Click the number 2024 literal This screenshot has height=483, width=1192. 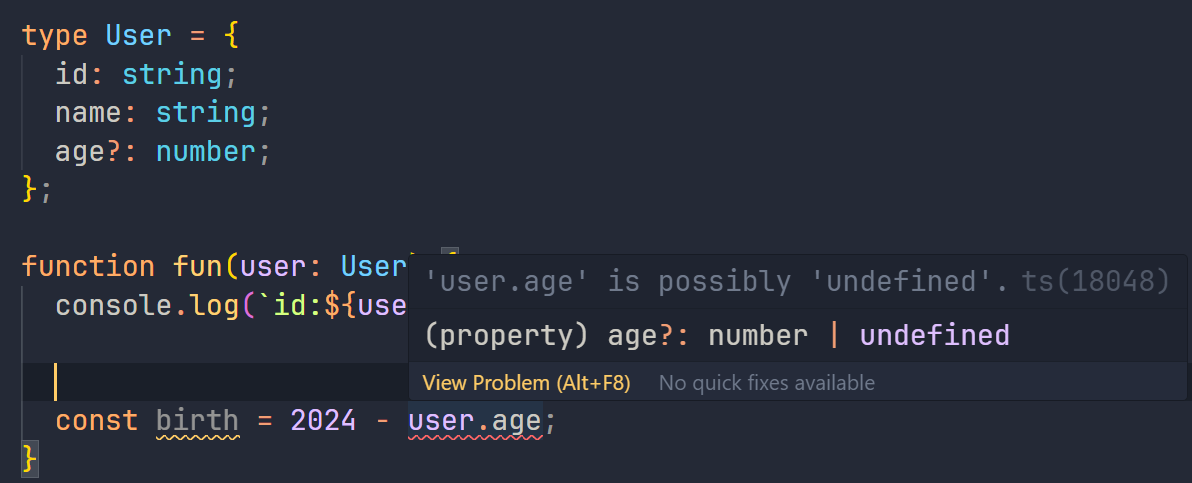323,421
